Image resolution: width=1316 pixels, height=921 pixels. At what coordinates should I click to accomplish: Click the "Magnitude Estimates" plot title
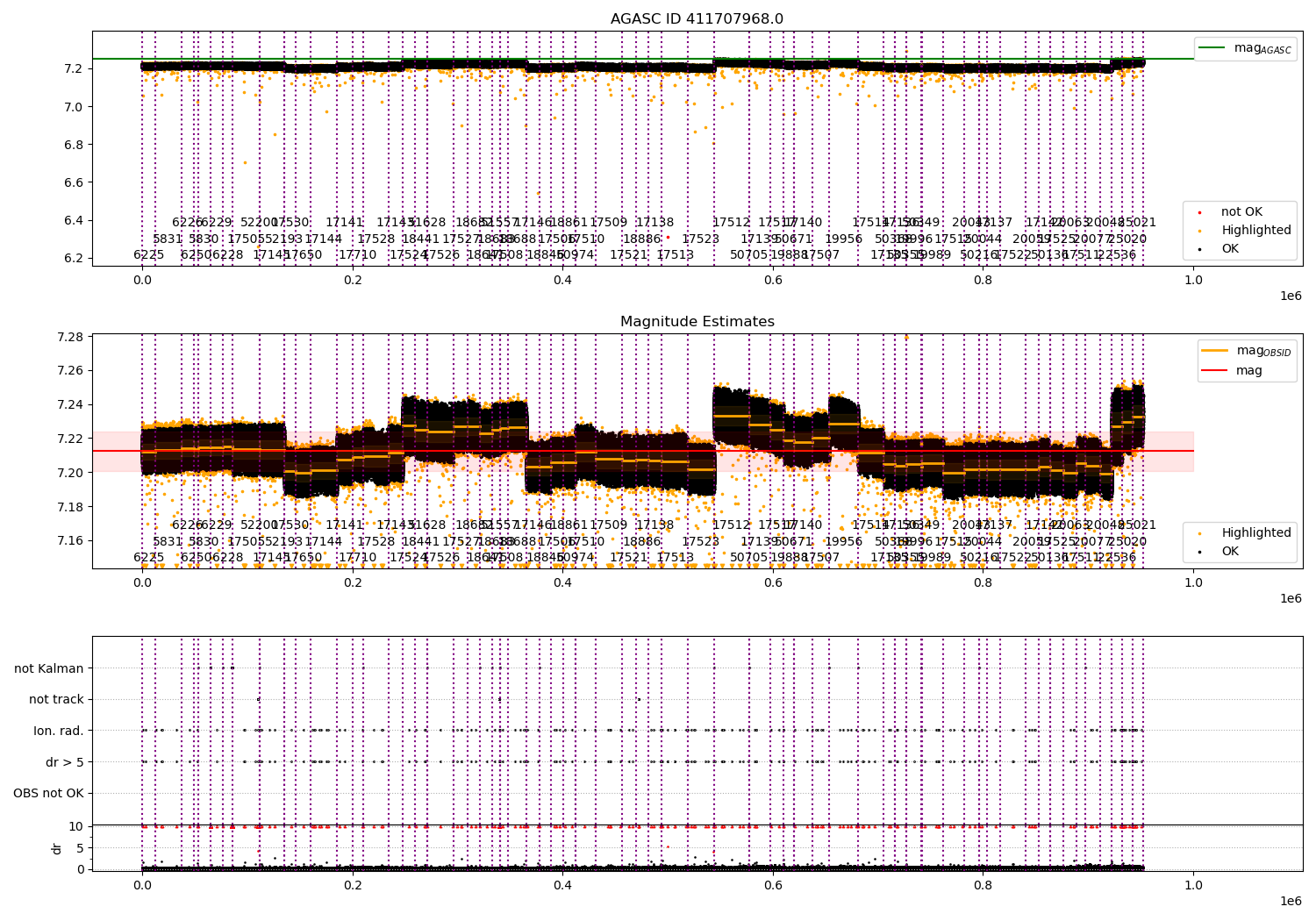pyautogui.click(x=697, y=322)
